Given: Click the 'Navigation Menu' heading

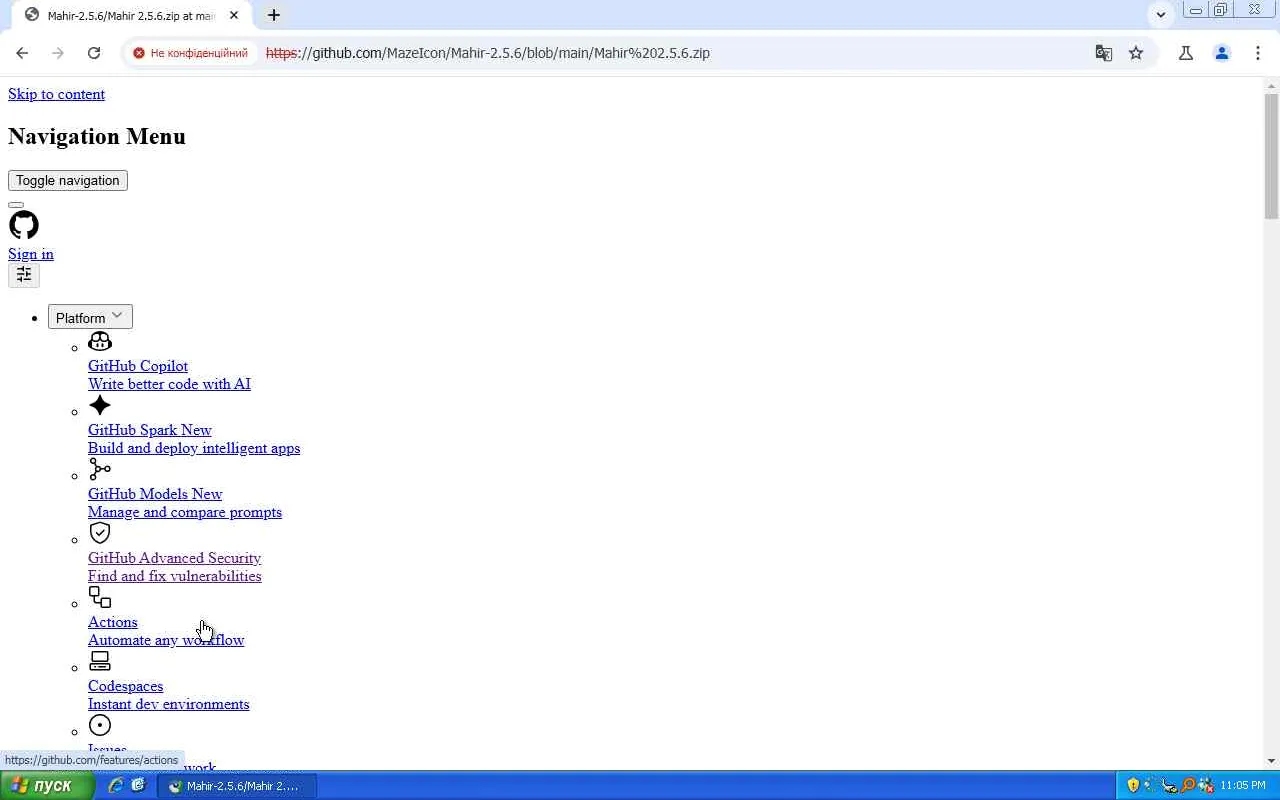Looking at the screenshot, I should (97, 137).
